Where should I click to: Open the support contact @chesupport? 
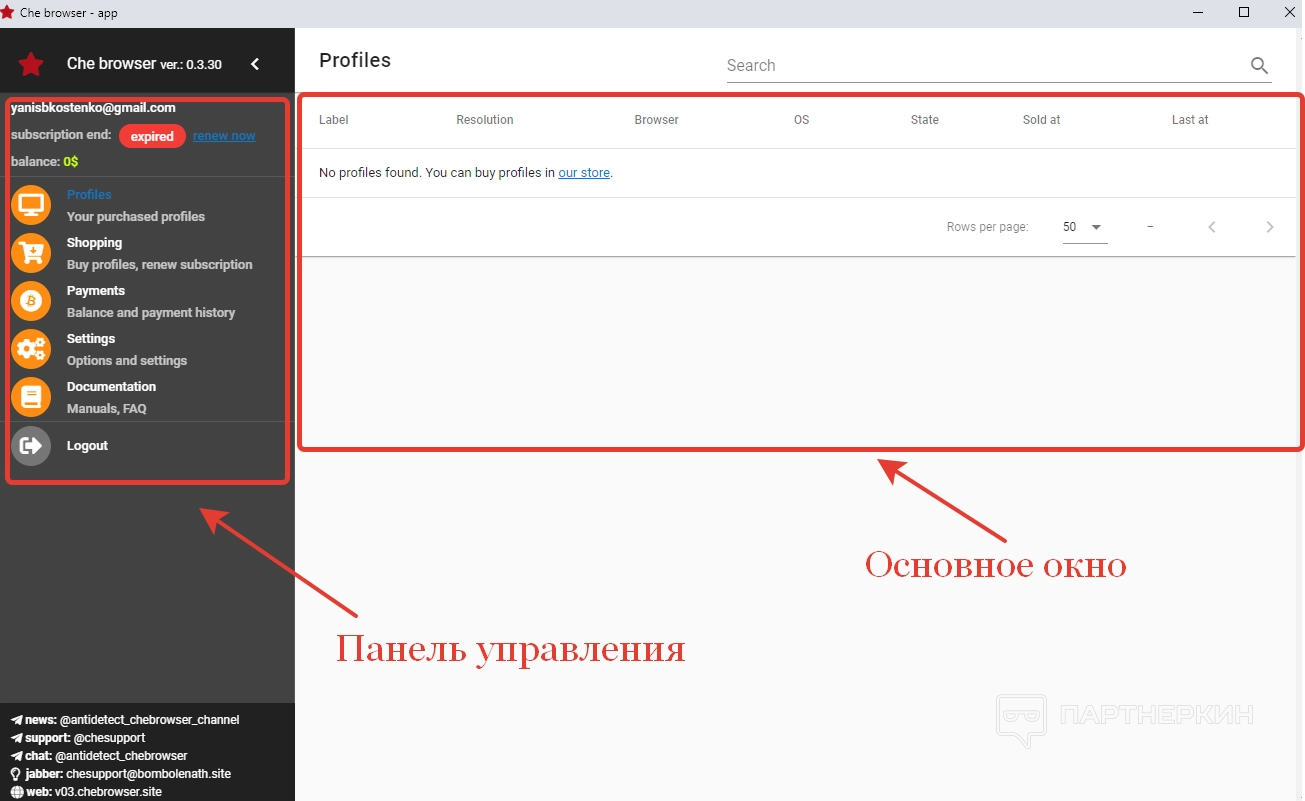pos(110,738)
